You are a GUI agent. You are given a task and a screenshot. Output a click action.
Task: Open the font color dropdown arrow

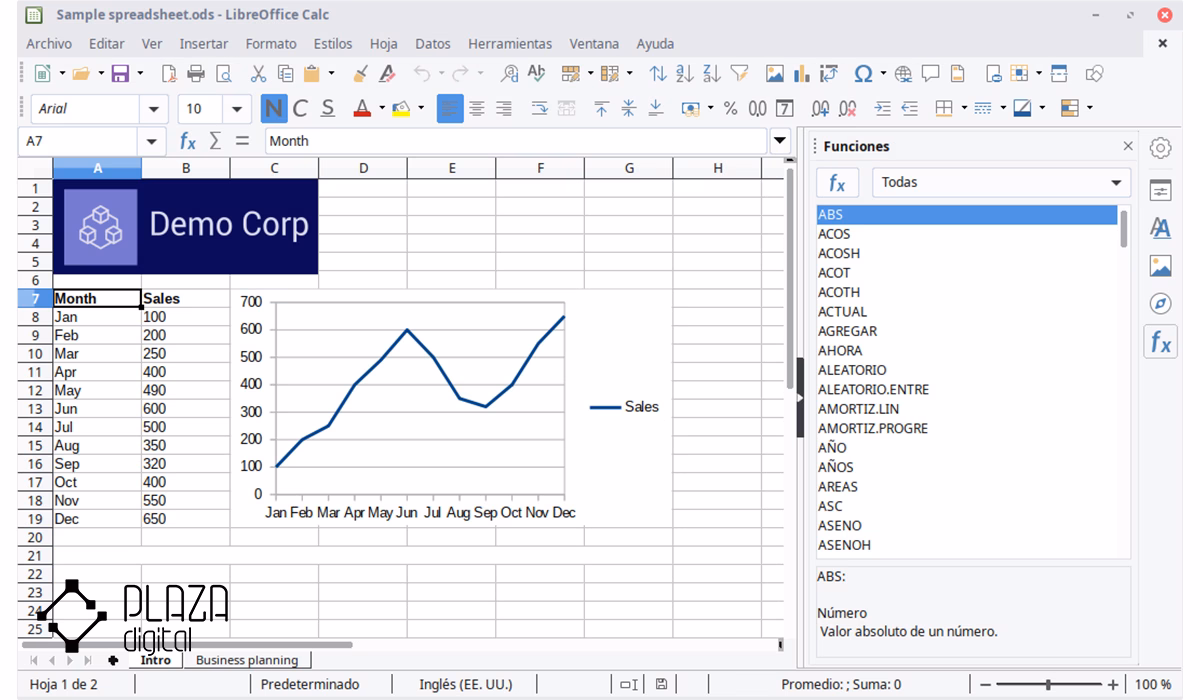[x=381, y=108]
